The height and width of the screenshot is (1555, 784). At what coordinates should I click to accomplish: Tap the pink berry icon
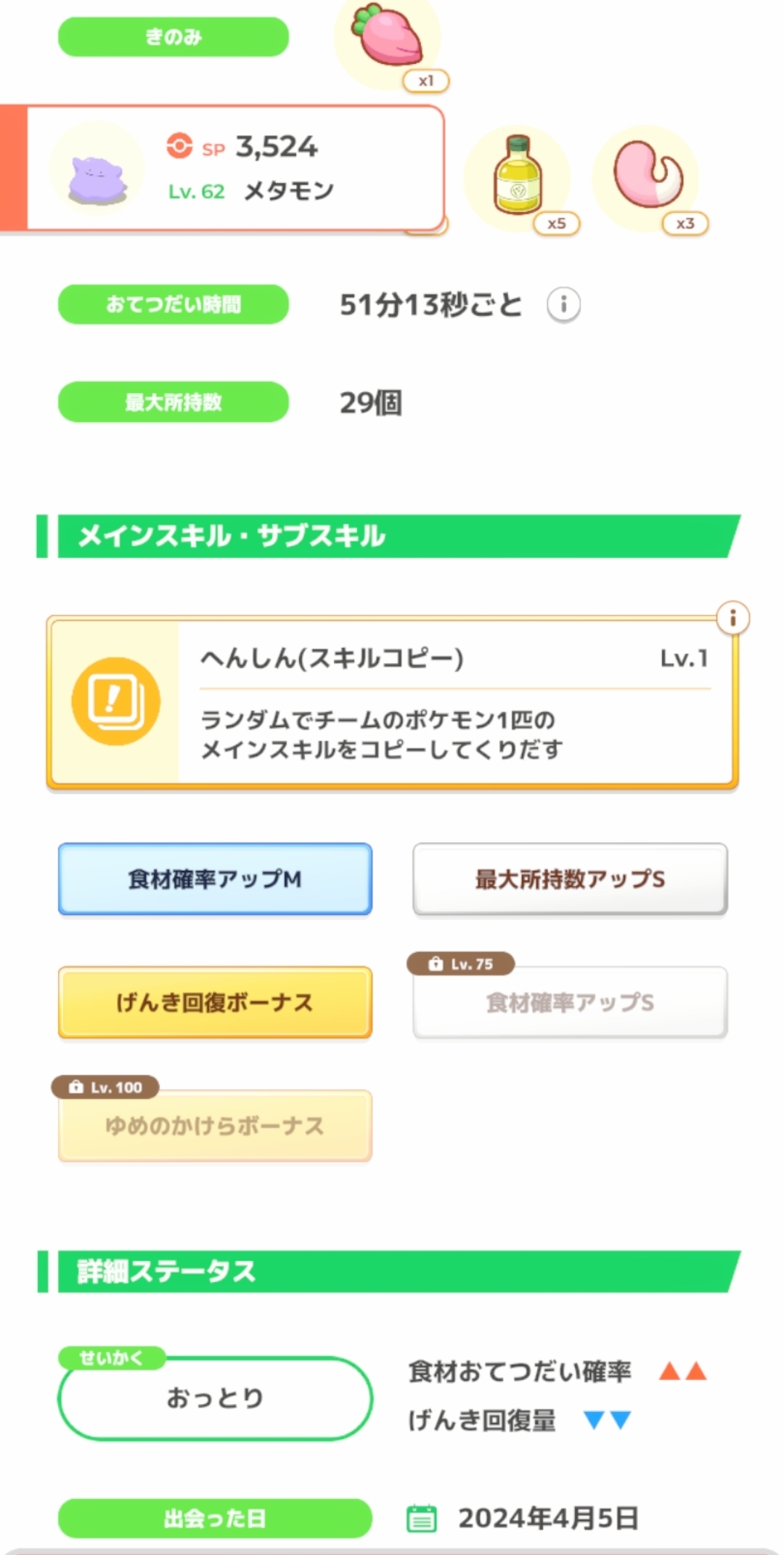tap(387, 38)
